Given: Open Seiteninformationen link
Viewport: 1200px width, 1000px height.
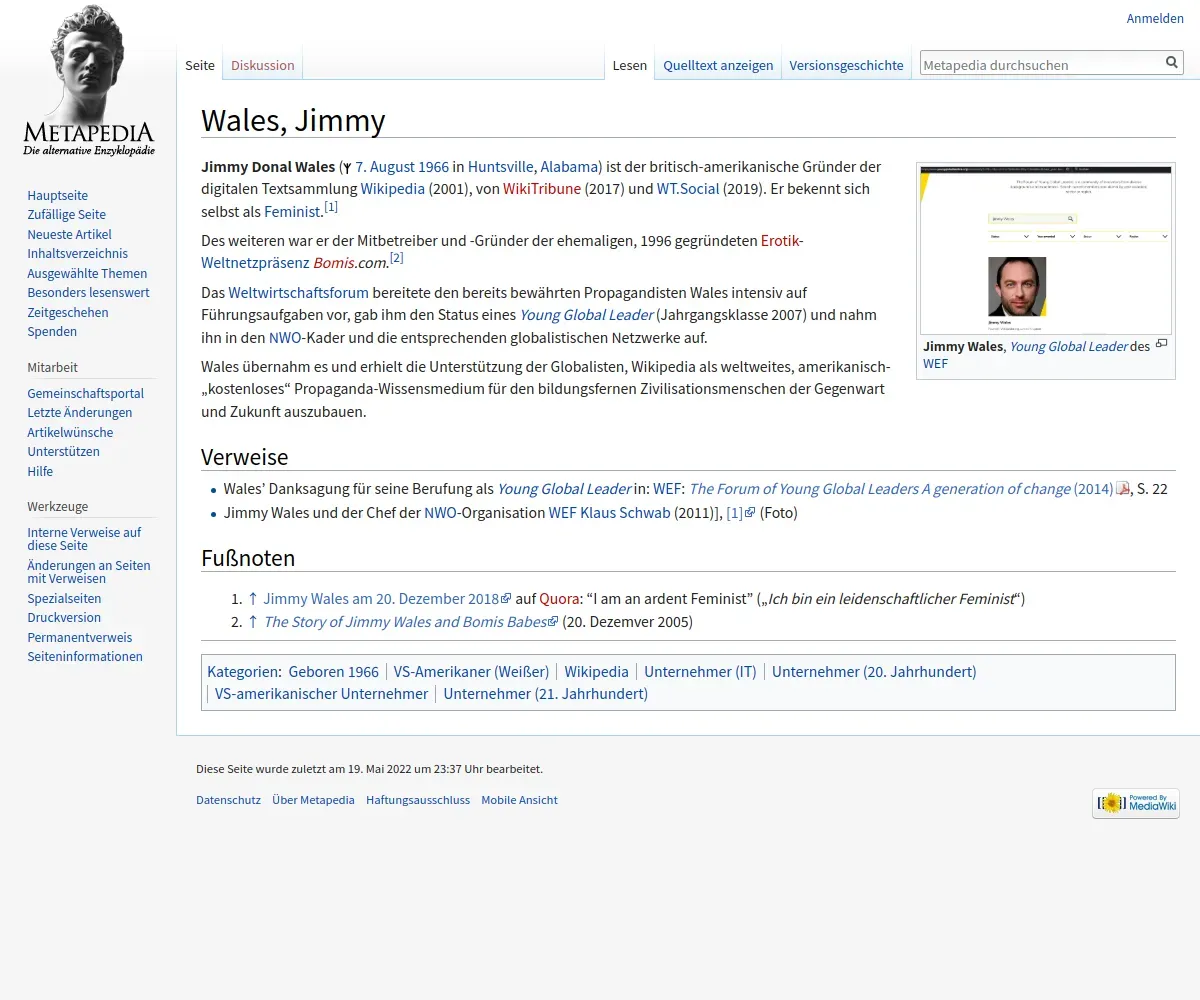Looking at the screenshot, I should click(x=85, y=656).
